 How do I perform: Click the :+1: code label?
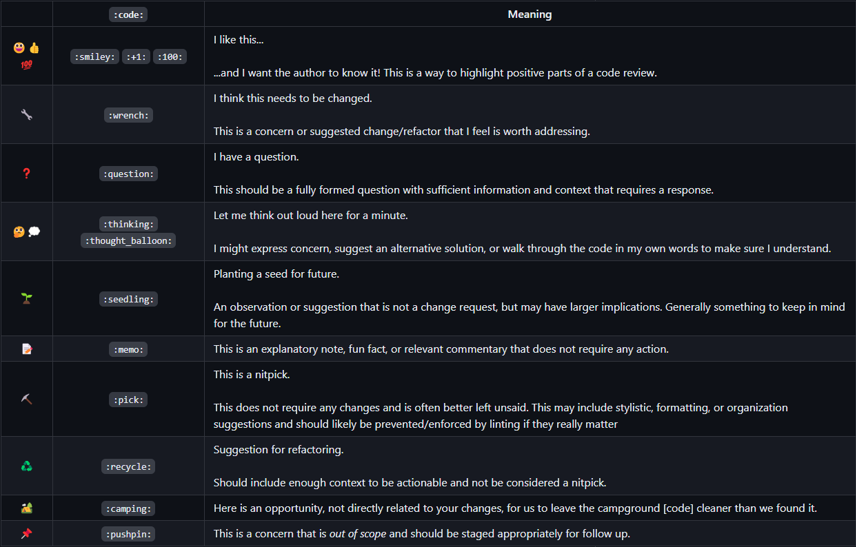tap(137, 57)
